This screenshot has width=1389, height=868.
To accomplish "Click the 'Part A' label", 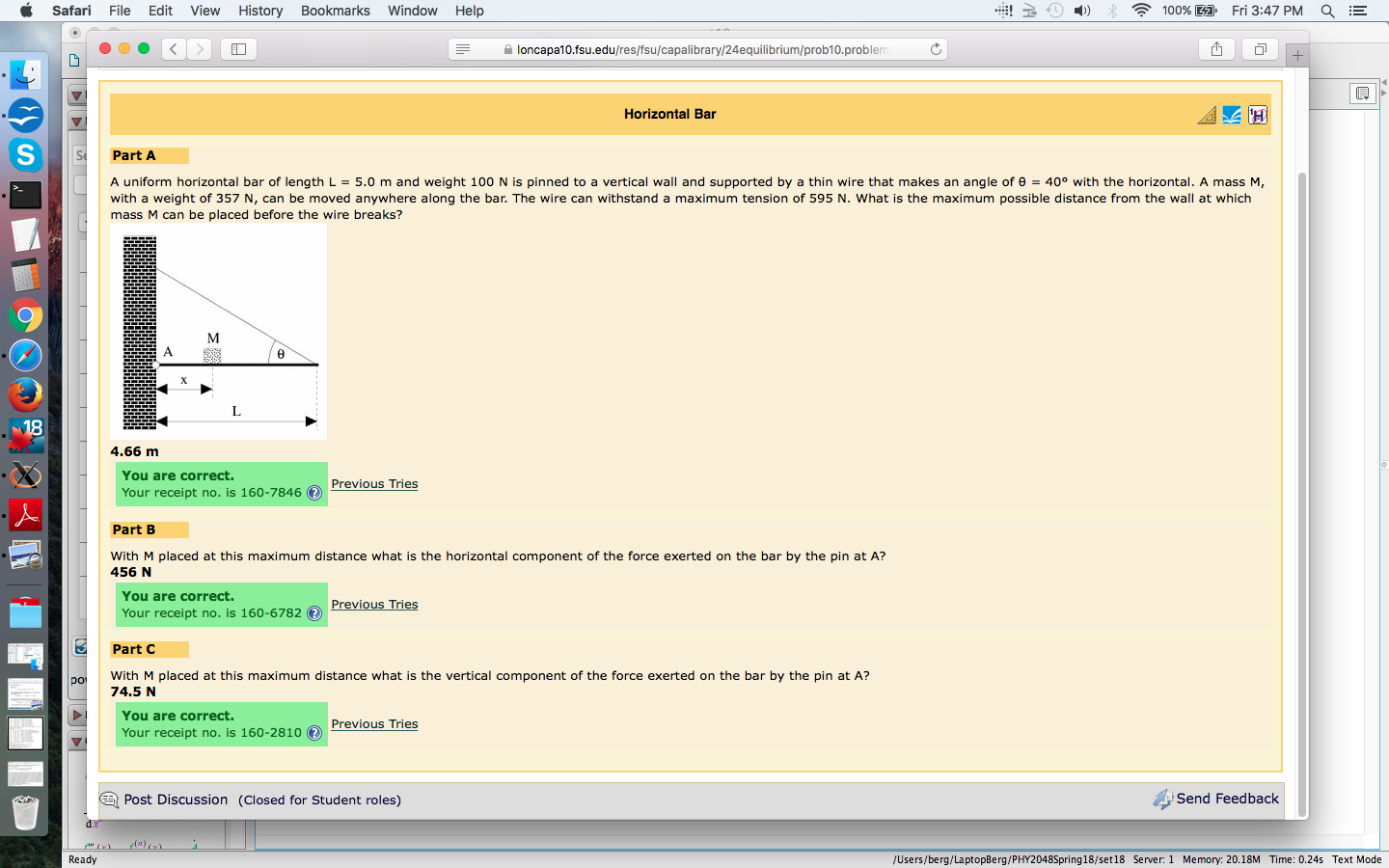I will pos(133,155).
